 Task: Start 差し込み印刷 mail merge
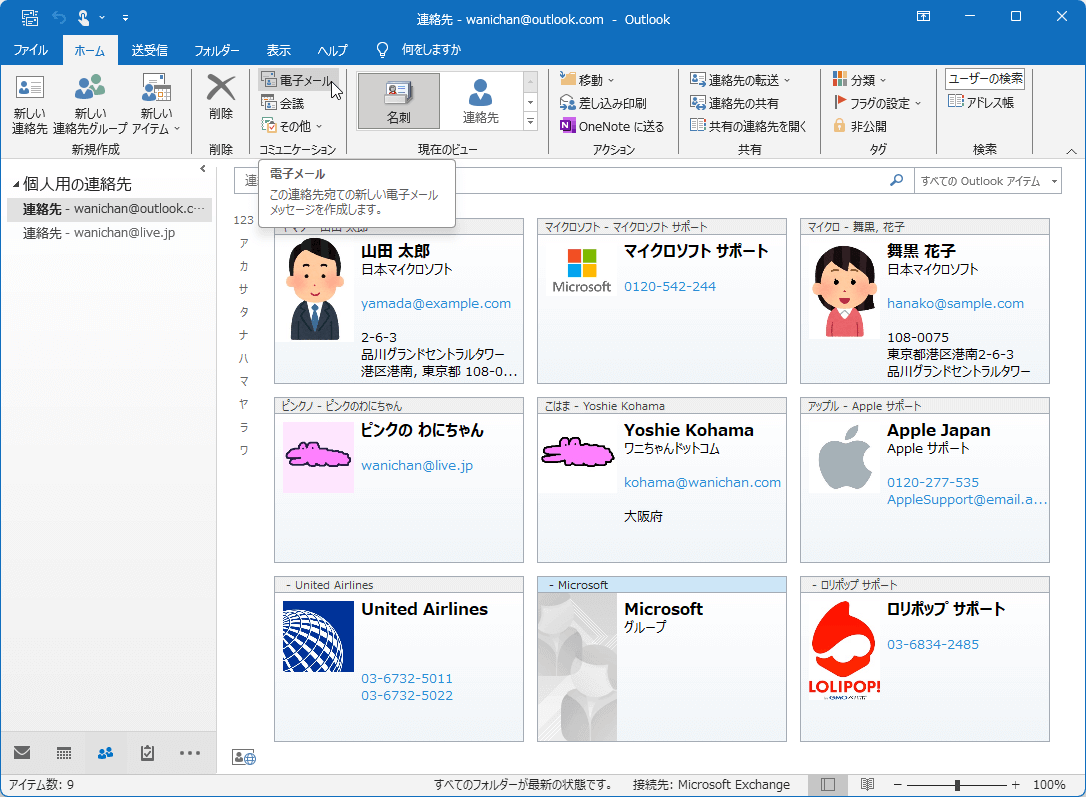(x=603, y=103)
